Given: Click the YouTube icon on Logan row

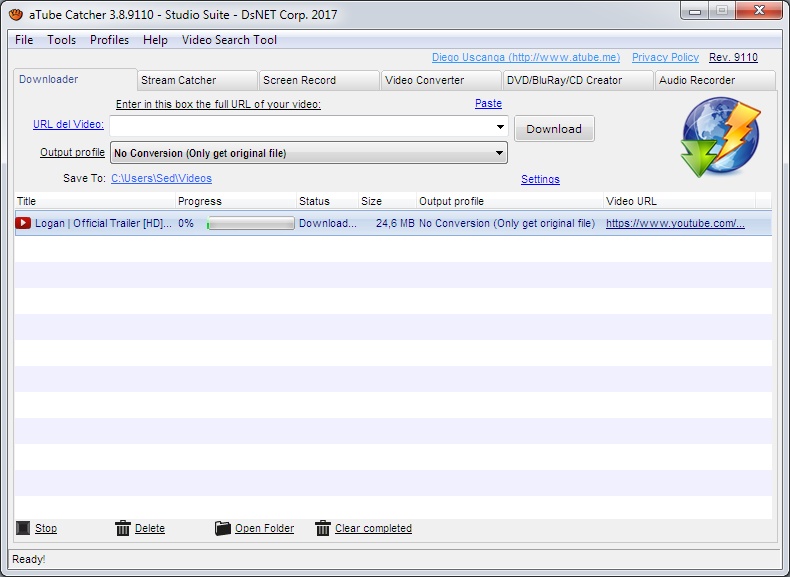Looking at the screenshot, I should (23, 223).
